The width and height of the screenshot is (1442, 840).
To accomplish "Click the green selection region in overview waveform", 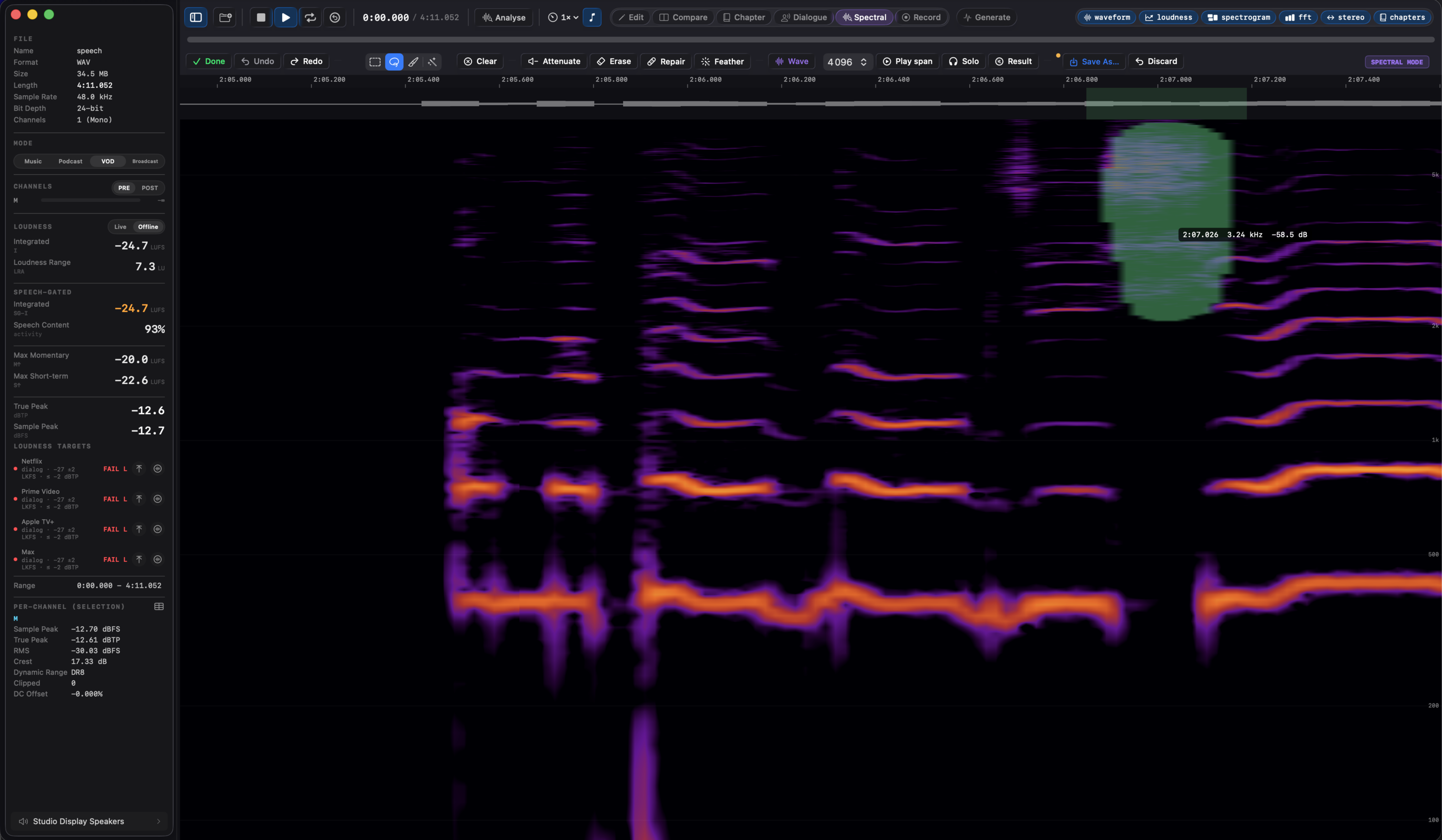I will (1166, 104).
